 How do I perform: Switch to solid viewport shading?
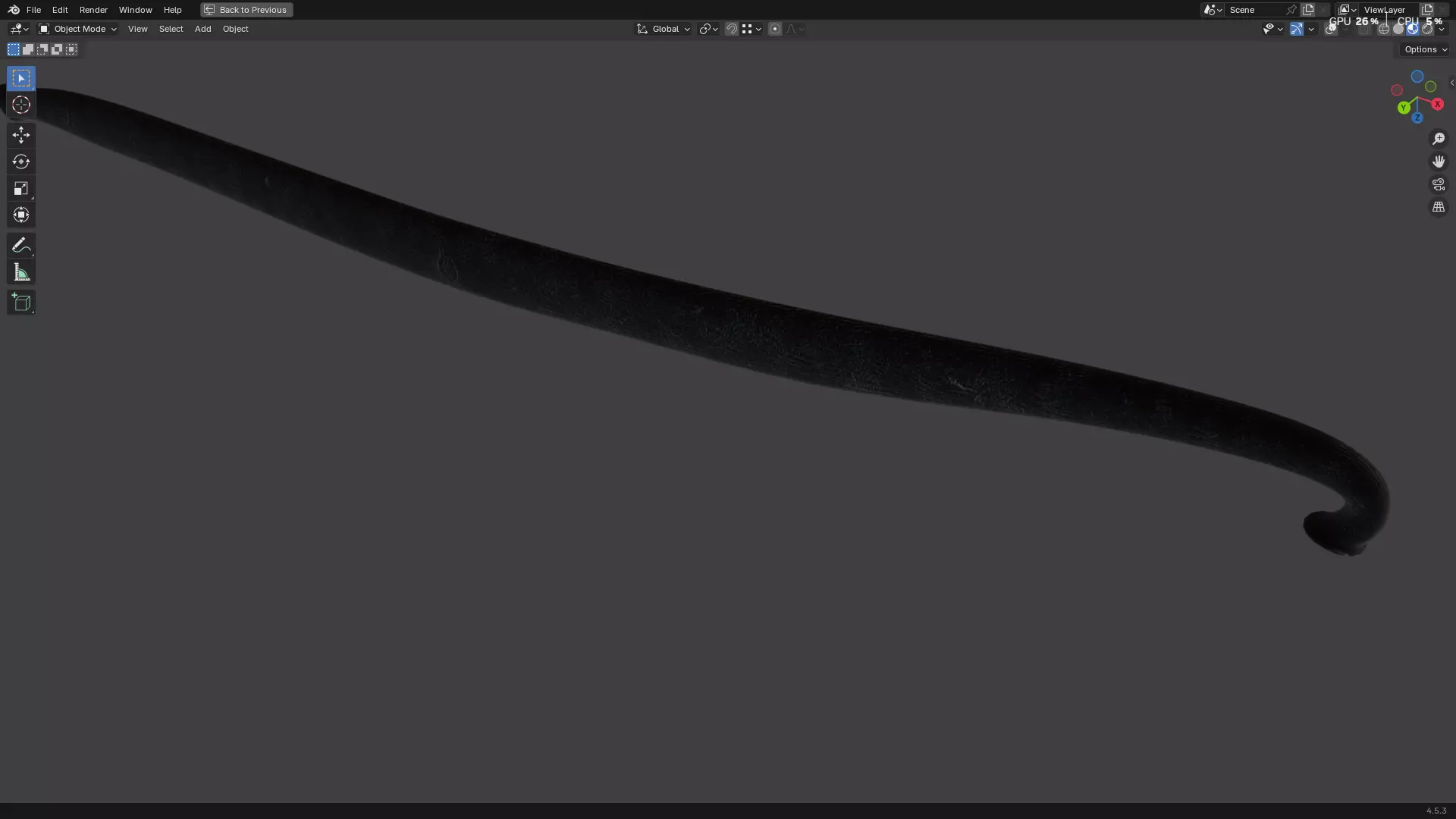pos(1398,29)
